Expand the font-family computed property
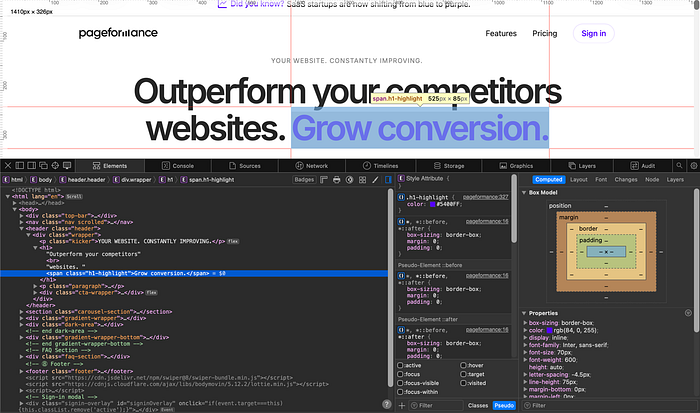This screenshot has height=413, width=700. point(525,345)
